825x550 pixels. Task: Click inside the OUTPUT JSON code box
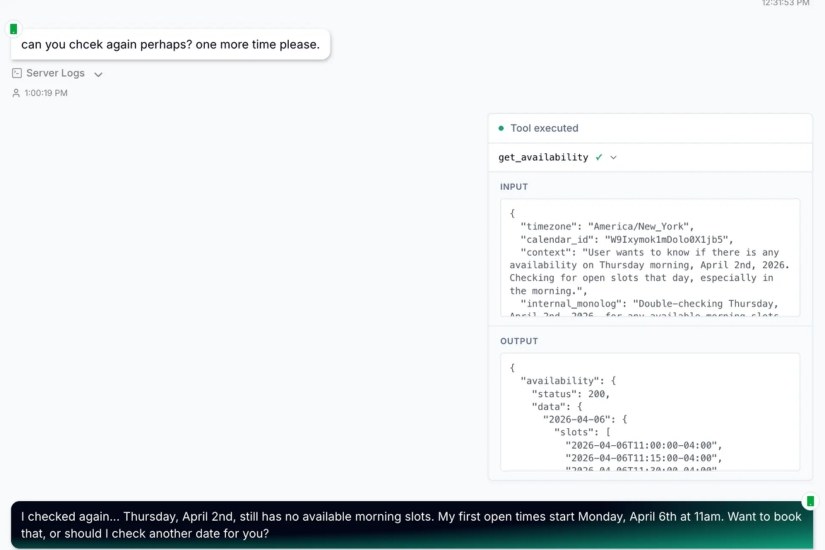coord(650,412)
